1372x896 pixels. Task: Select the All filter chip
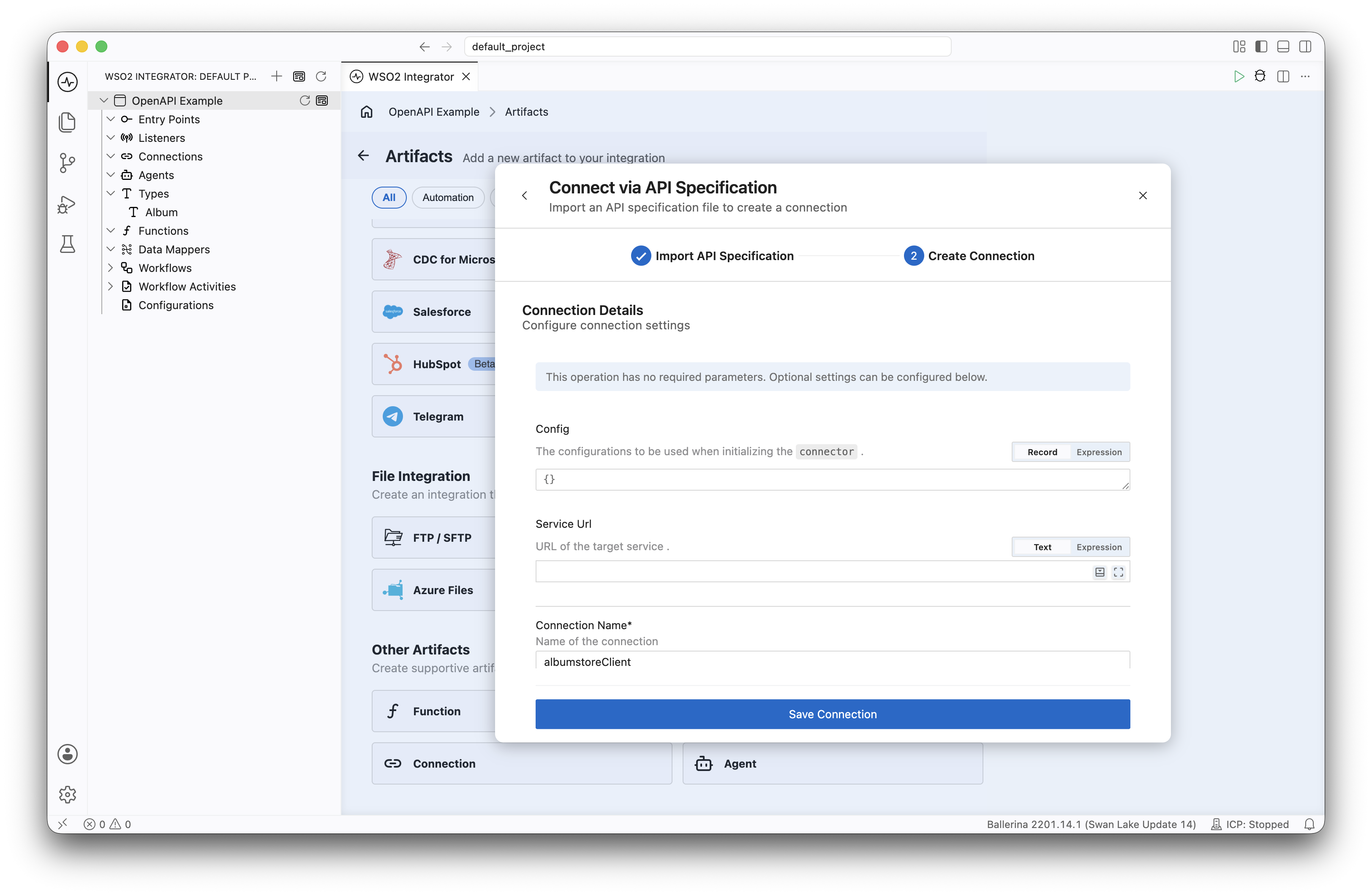tap(389, 198)
